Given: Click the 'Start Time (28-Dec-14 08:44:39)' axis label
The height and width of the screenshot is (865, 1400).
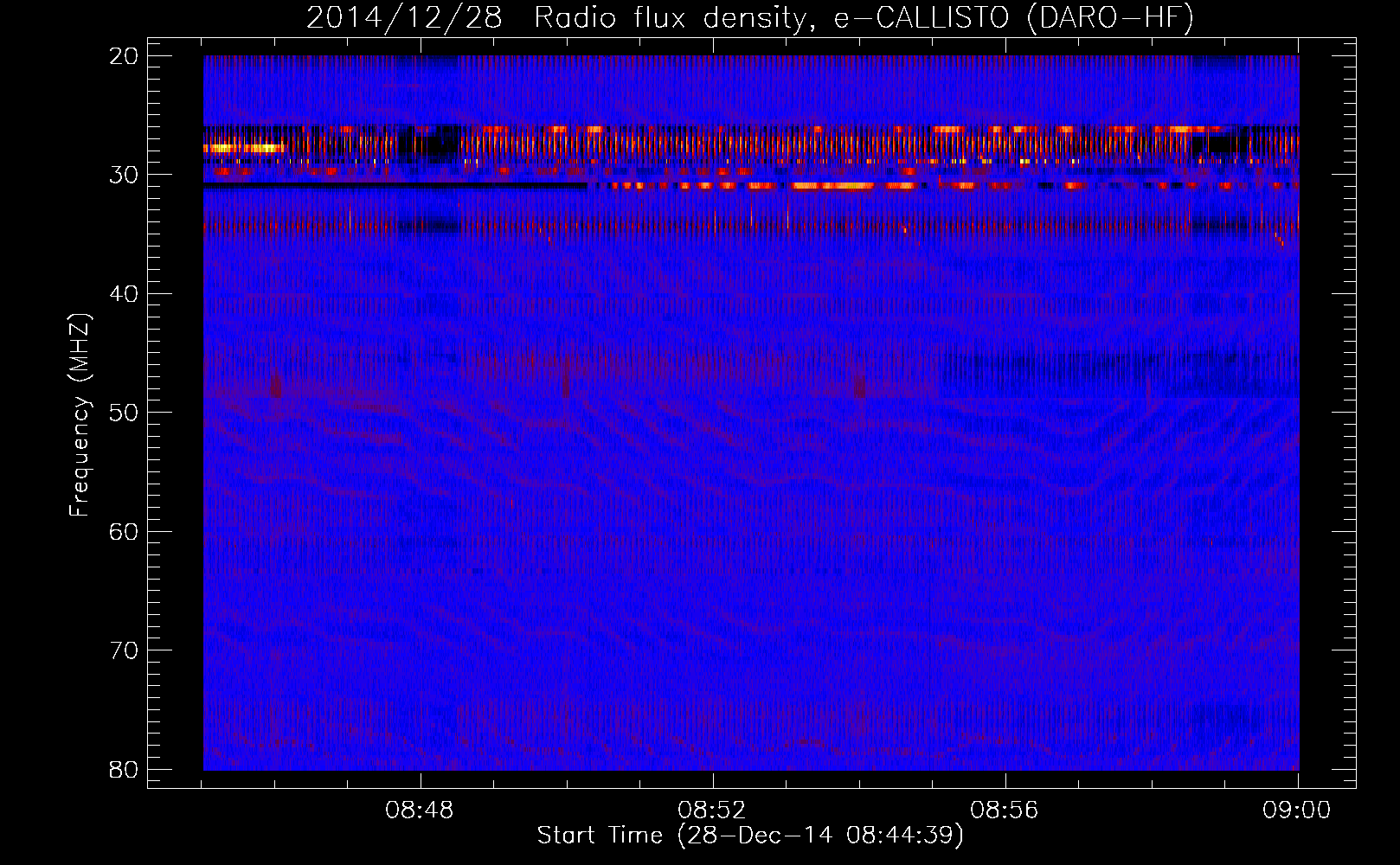Looking at the screenshot, I should coord(750,836).
